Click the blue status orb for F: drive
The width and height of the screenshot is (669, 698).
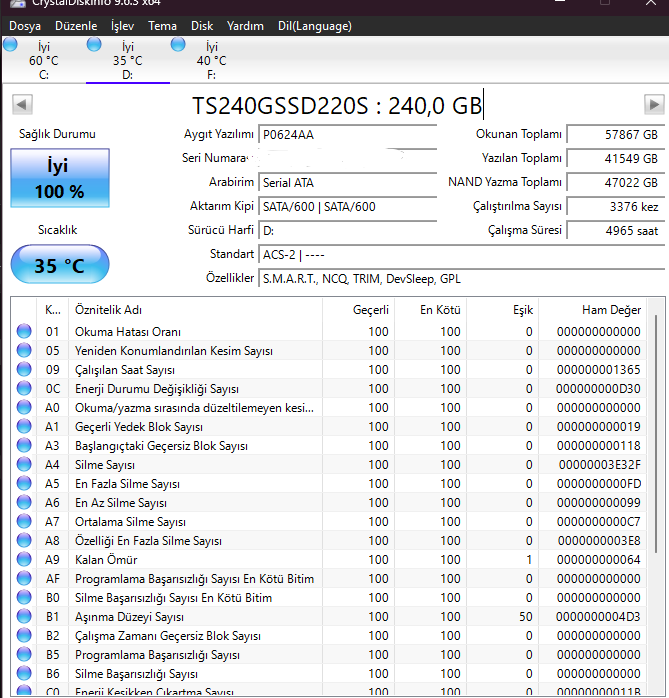pos(178,45)
